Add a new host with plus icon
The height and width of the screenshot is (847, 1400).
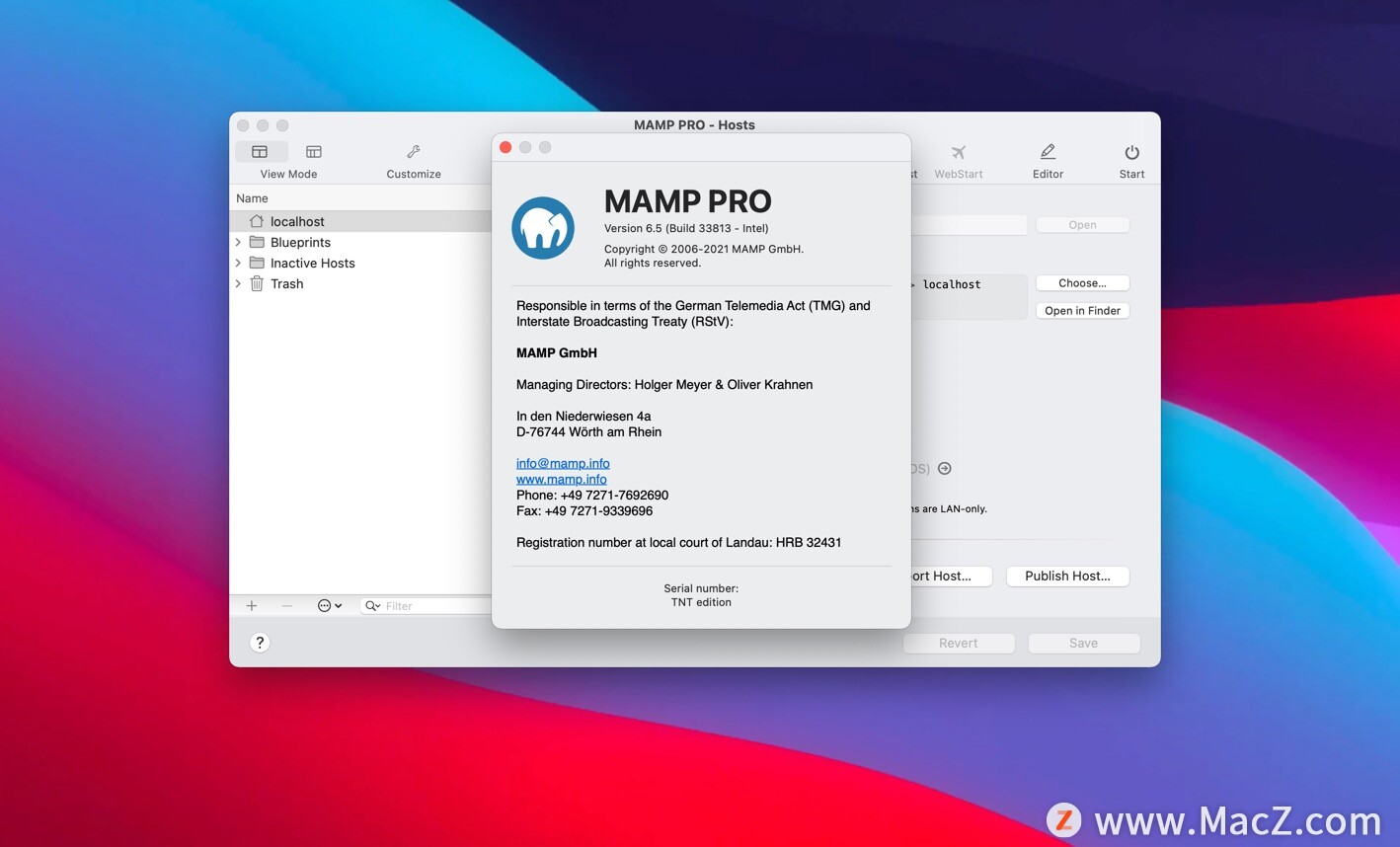coord(252,605)
